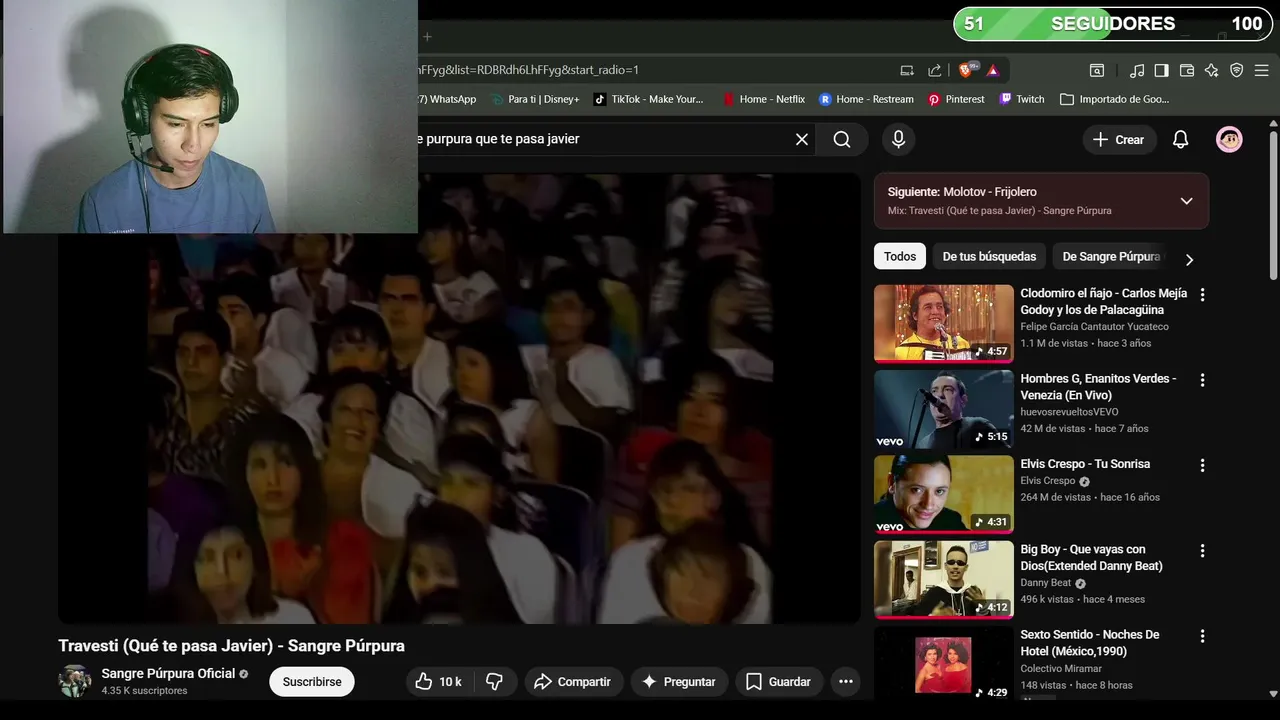Click the share page icon in address bar
This screenshot has height=720, width=1280.
[935, 70]
